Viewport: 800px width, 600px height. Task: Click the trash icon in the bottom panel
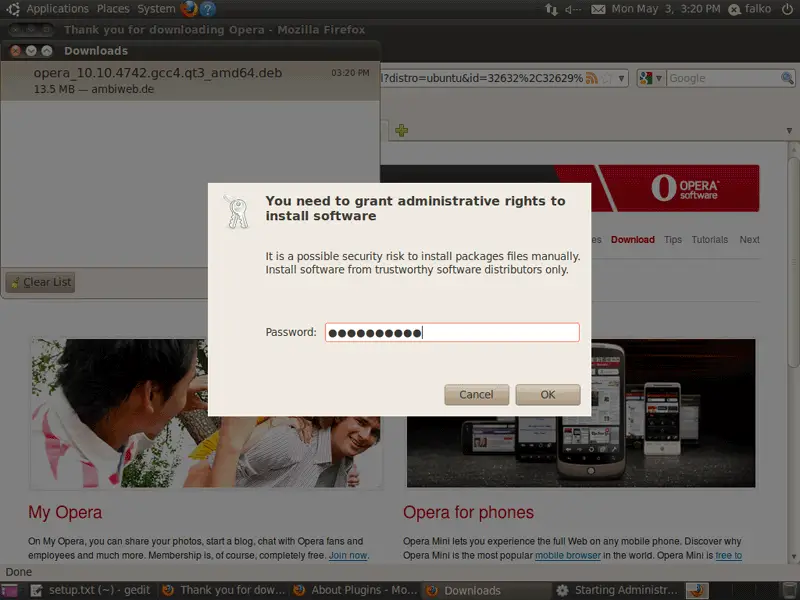pyautogui.click(x=789, y=591)
